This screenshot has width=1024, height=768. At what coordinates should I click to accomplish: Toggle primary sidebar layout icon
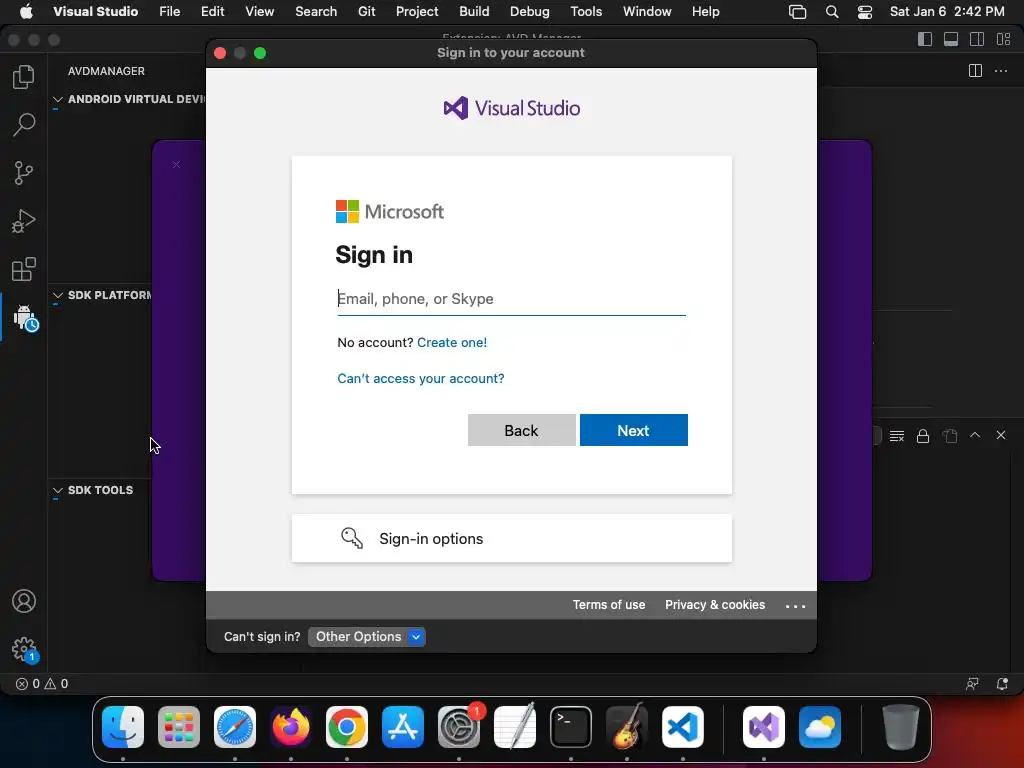coord(925,39)
